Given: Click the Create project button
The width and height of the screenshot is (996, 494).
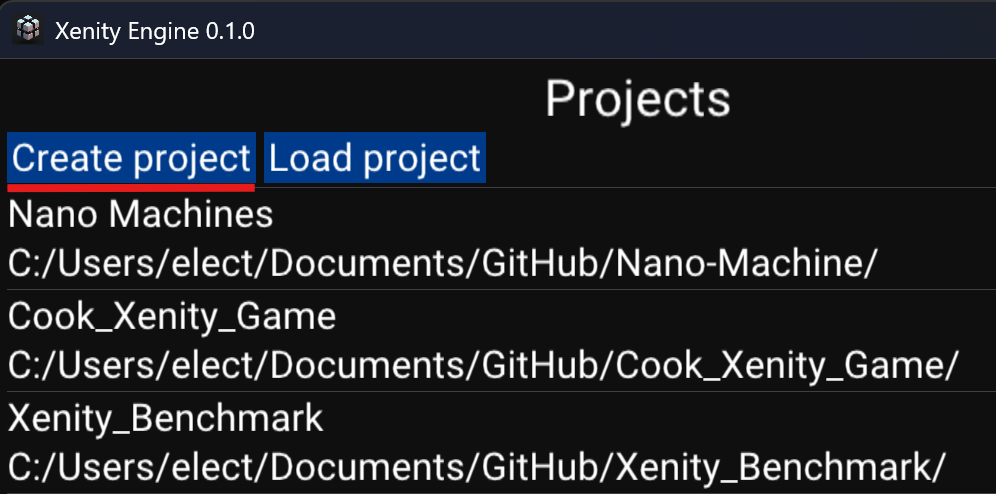Looking at the screenshot, I should pyautogui.click(x=131, y=157).
